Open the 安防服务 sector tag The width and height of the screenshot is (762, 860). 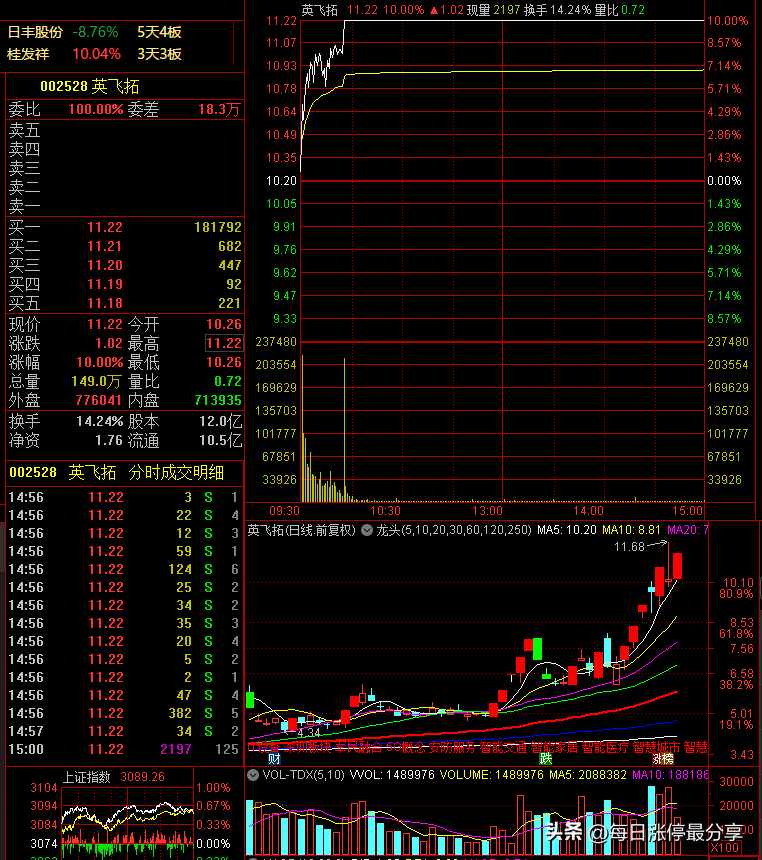click(451, 747)
